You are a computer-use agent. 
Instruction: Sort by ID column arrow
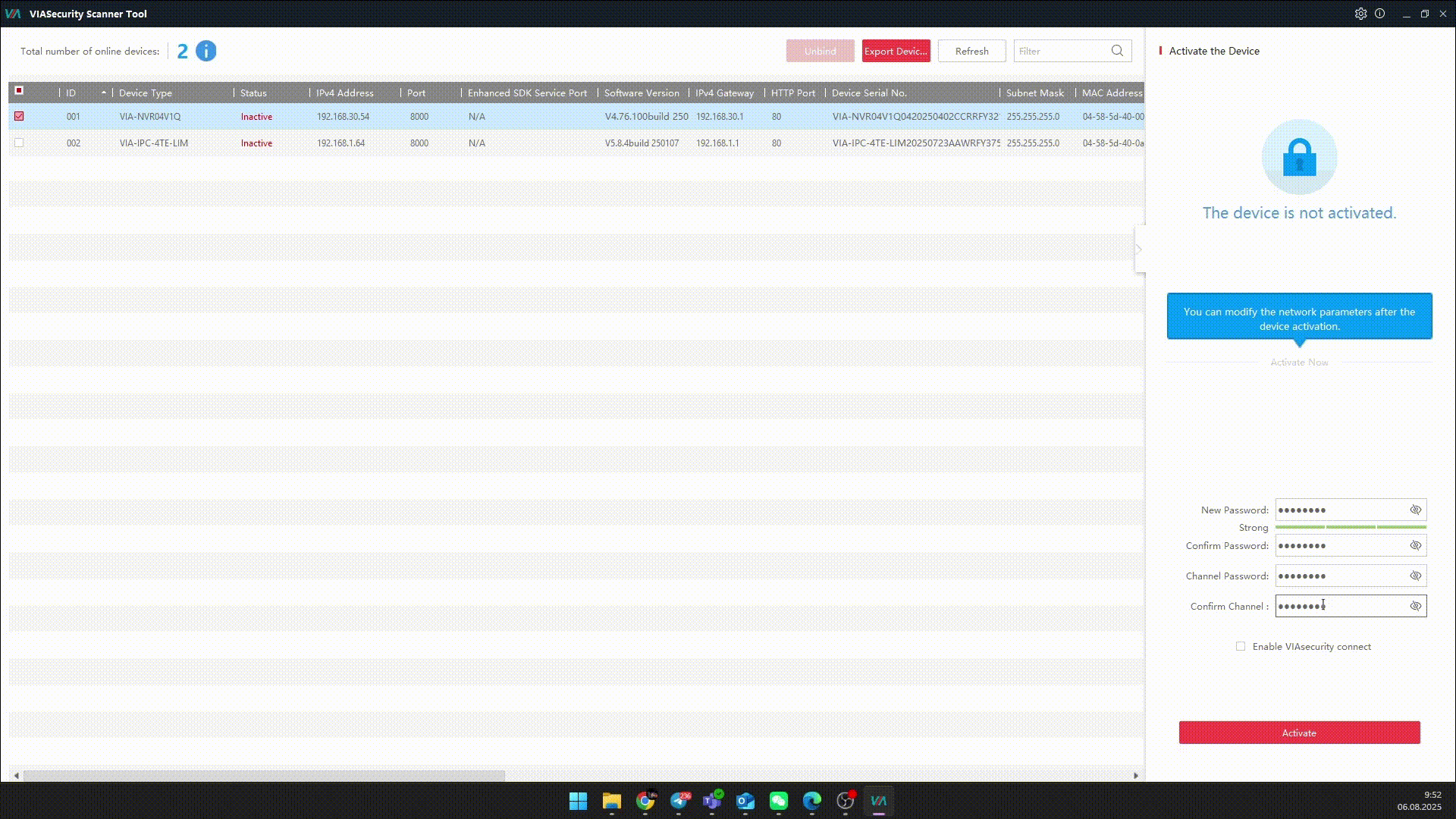click(103, 93)
